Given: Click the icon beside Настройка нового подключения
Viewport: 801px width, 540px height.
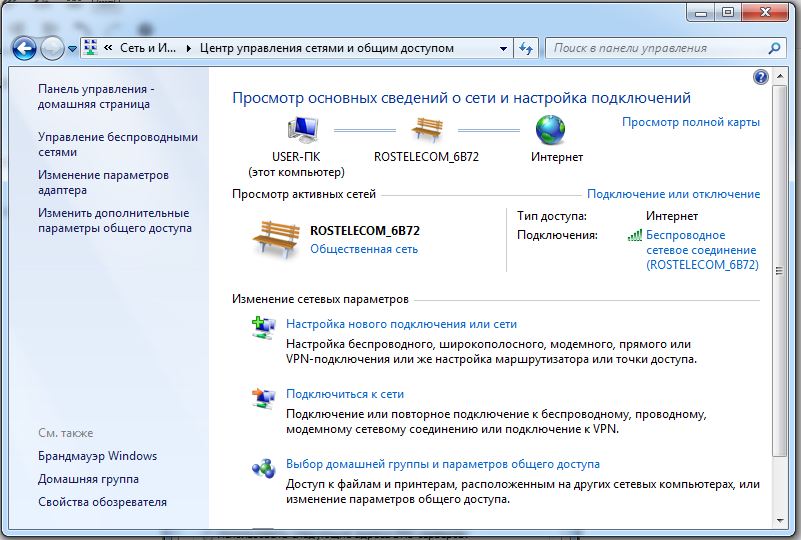Looking at the screenshot, I should pyautogui.click(x=263, y=326).
